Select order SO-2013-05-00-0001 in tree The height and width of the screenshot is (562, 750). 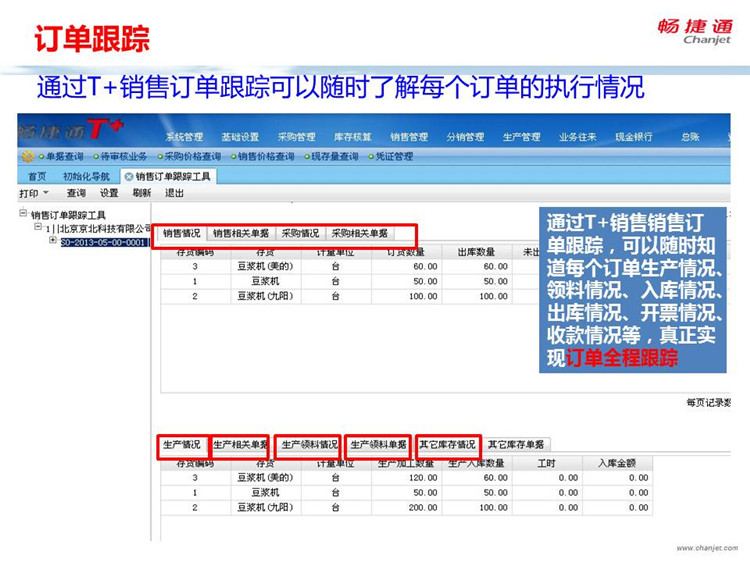(x=103, y=242)
